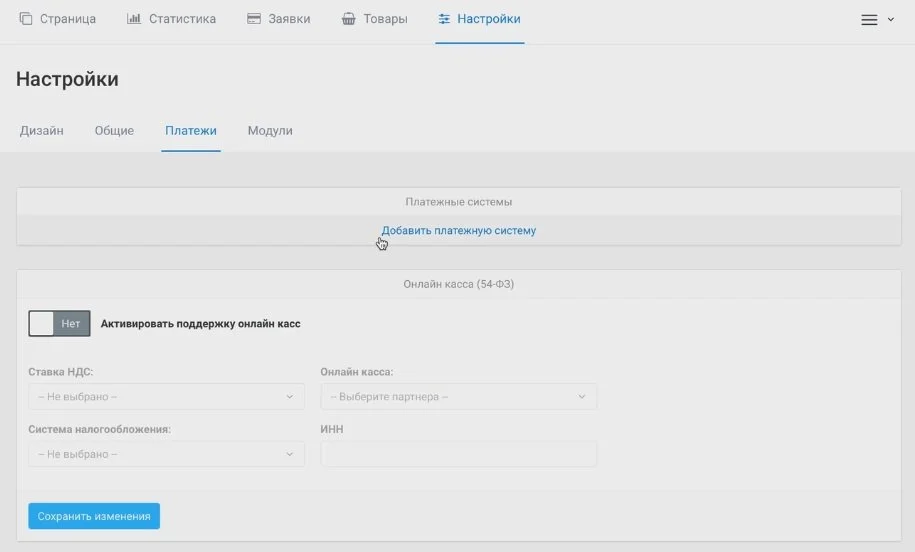Click the Настройки page heading

click(x=67, y=79)
